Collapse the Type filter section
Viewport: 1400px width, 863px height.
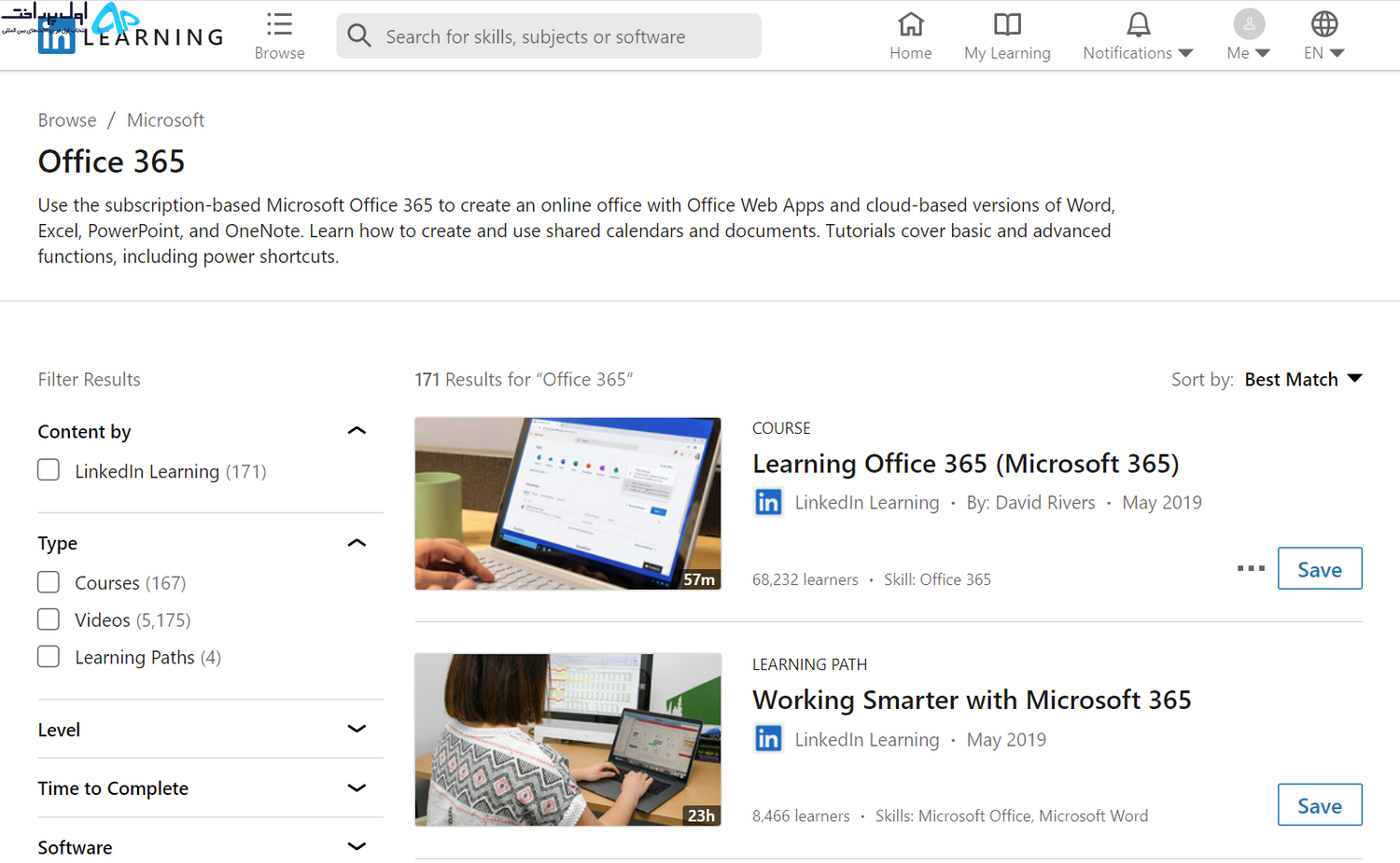357,543
